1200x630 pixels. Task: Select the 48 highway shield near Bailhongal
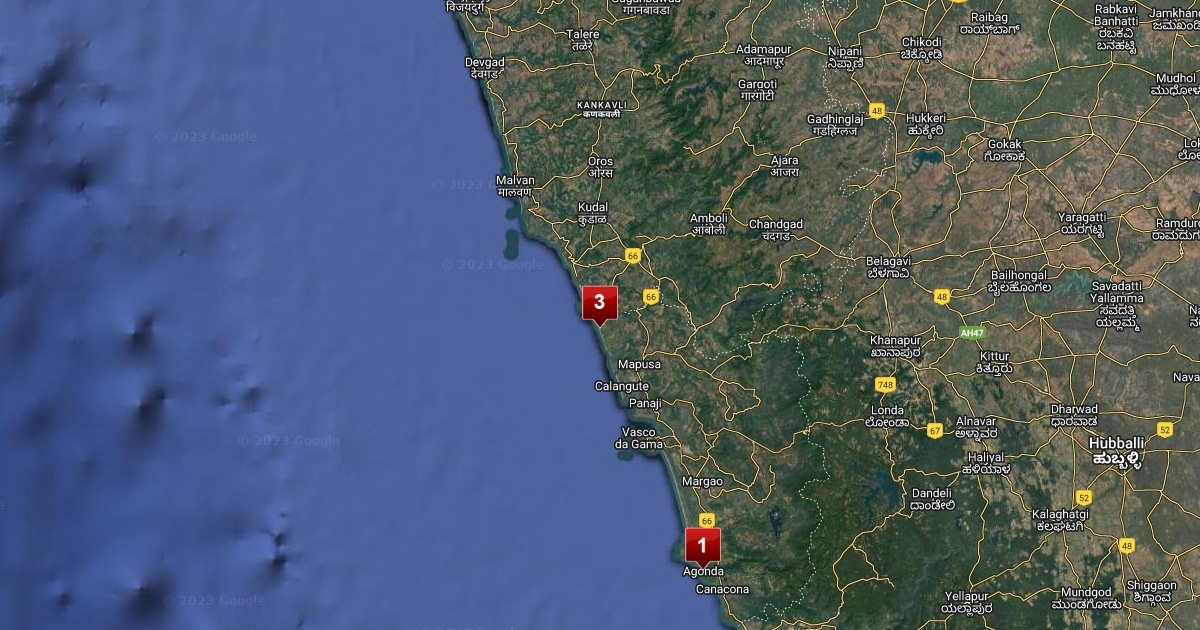942,297
